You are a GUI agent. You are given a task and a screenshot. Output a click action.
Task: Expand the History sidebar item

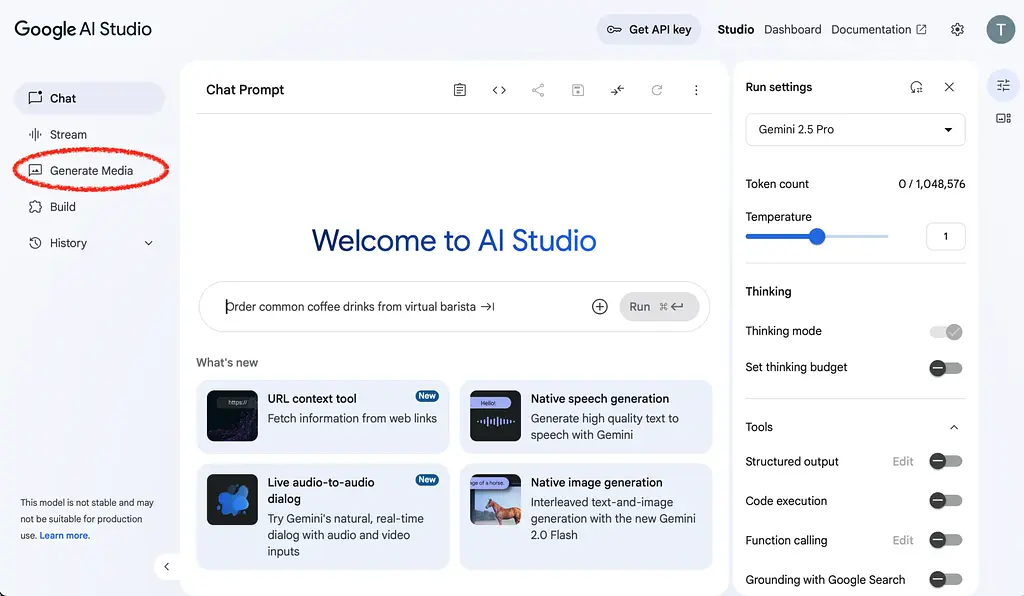pos(148,242)
